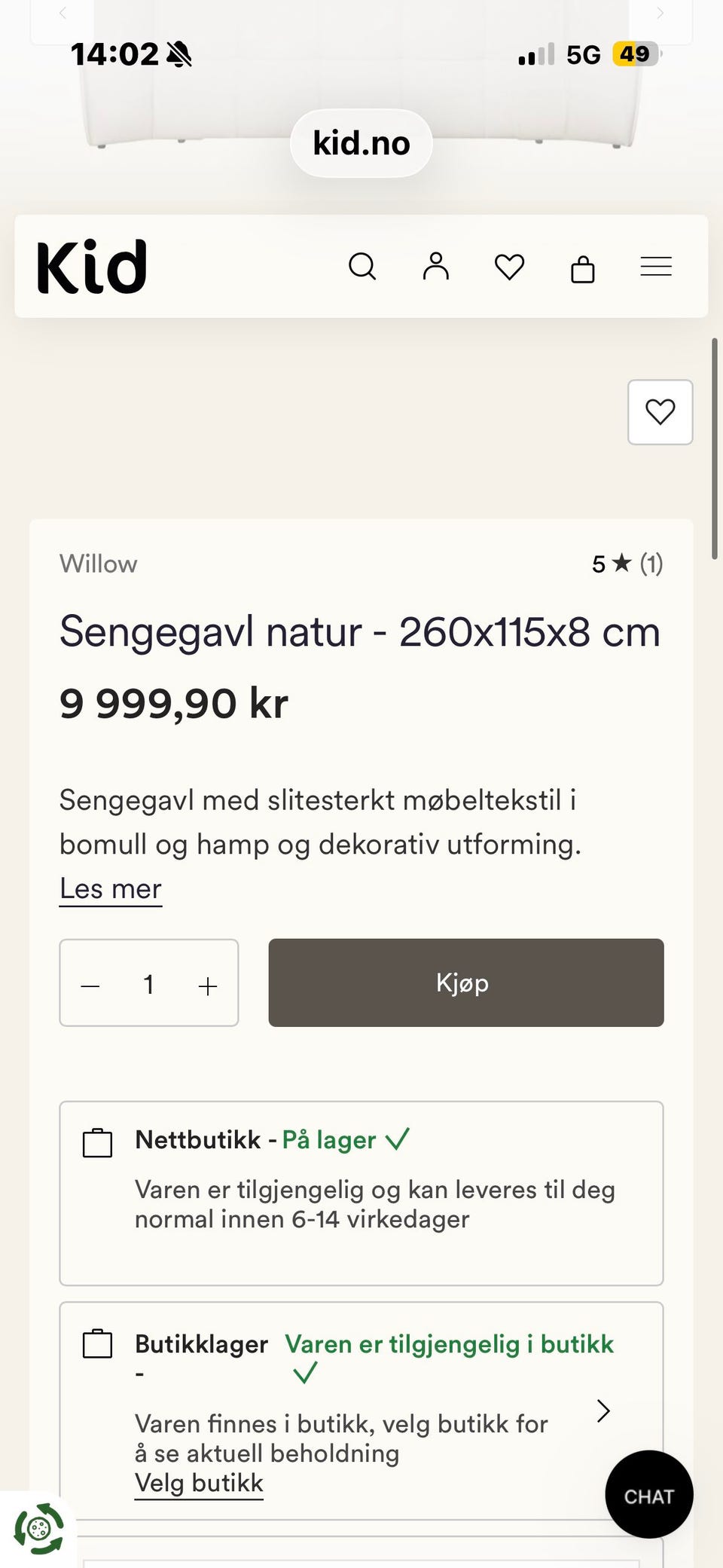This screenshot has width=723, height=1568.
Task: Decrease quantity with minus button
Action: tap(90, 986)
